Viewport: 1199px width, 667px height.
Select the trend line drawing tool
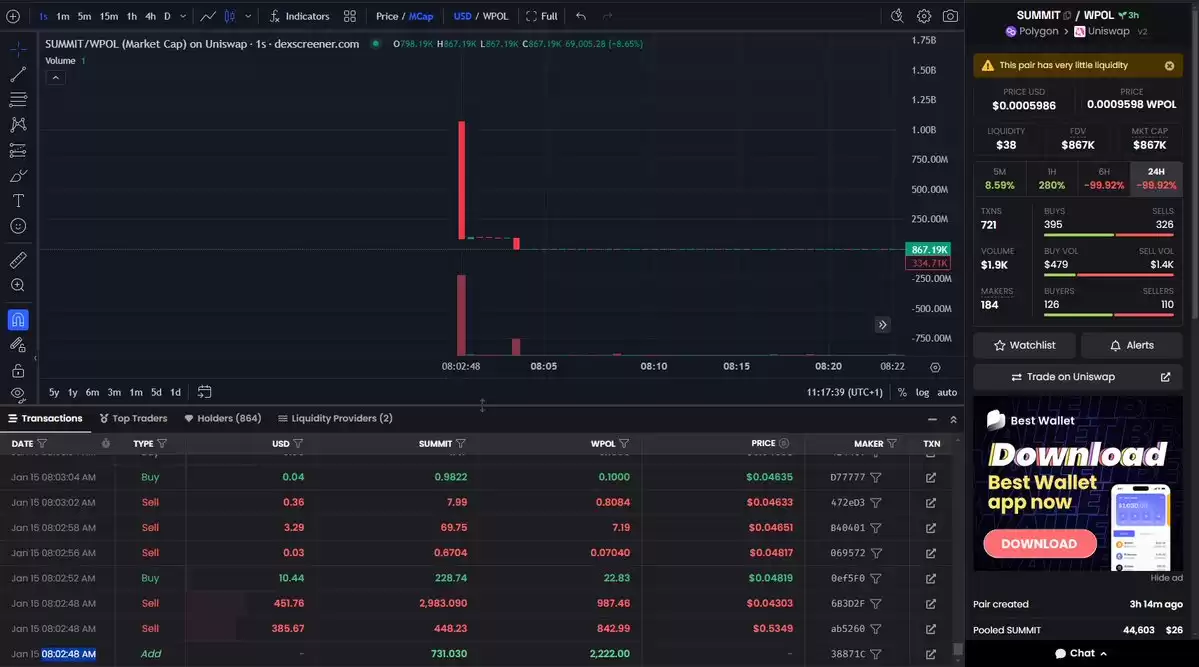point(18,74)
